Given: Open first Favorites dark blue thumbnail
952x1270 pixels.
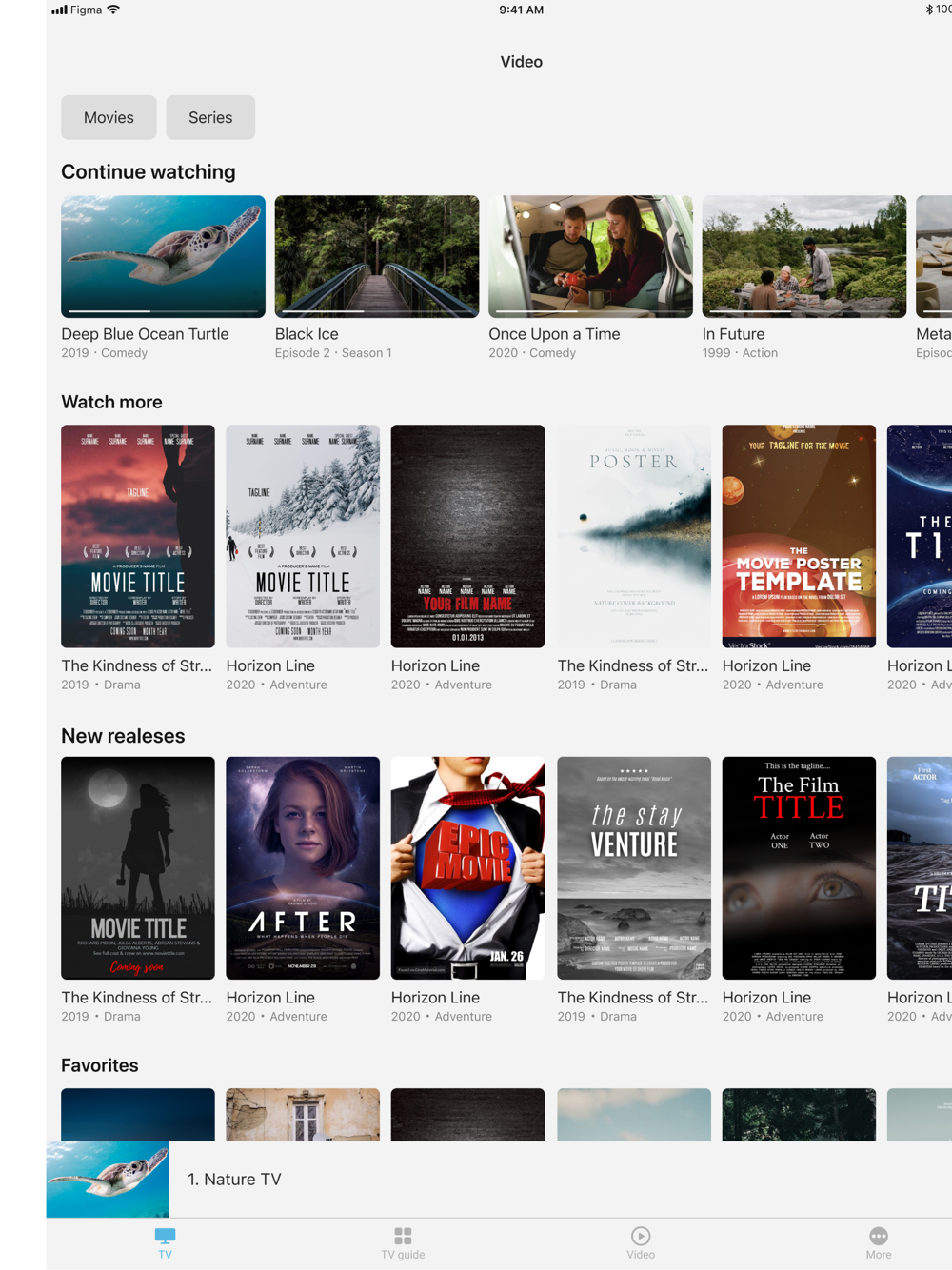Looking at the screenshot, I should (x=138, y=1115).
